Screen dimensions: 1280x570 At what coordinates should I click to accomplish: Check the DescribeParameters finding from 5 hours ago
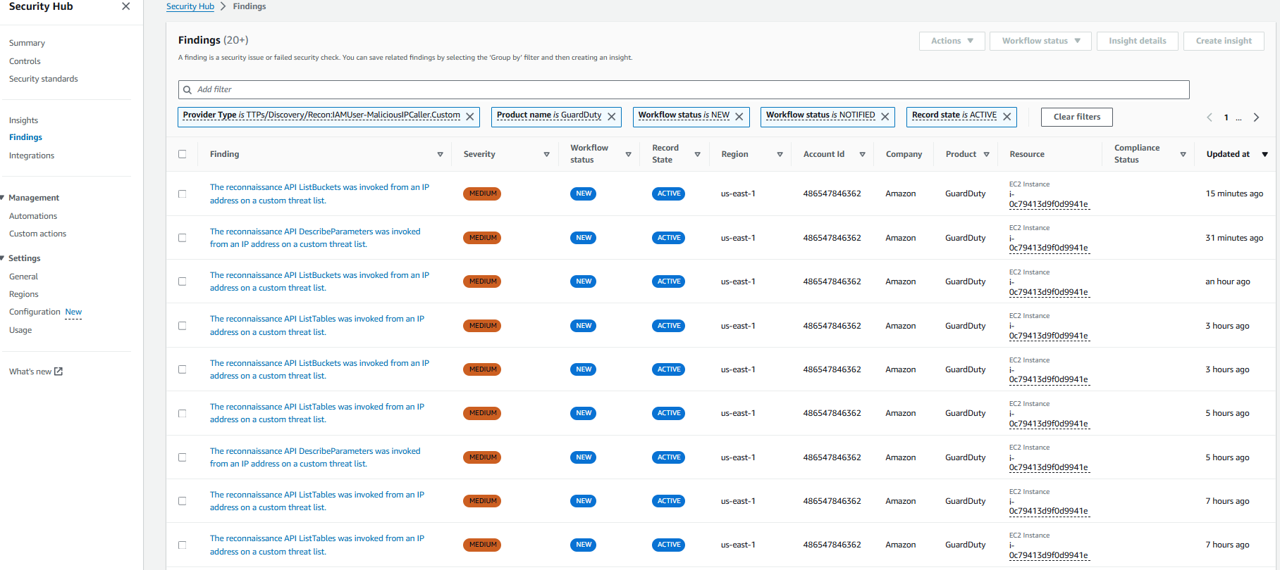click(182, 457)
